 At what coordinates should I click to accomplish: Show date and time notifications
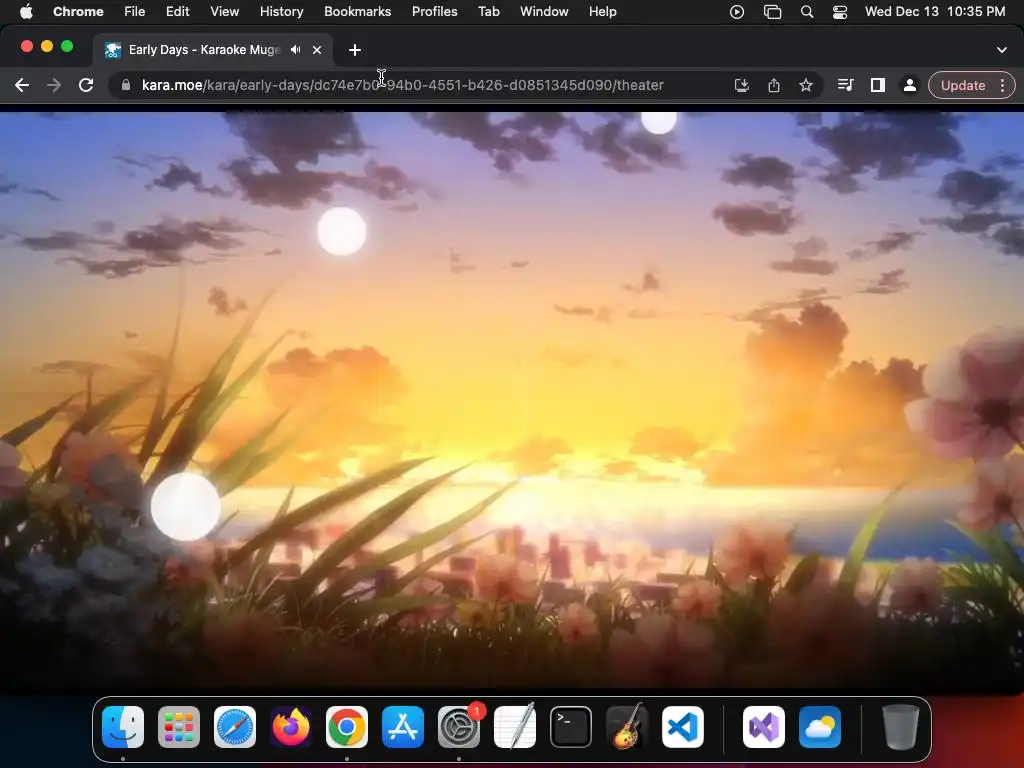(935, 11)
